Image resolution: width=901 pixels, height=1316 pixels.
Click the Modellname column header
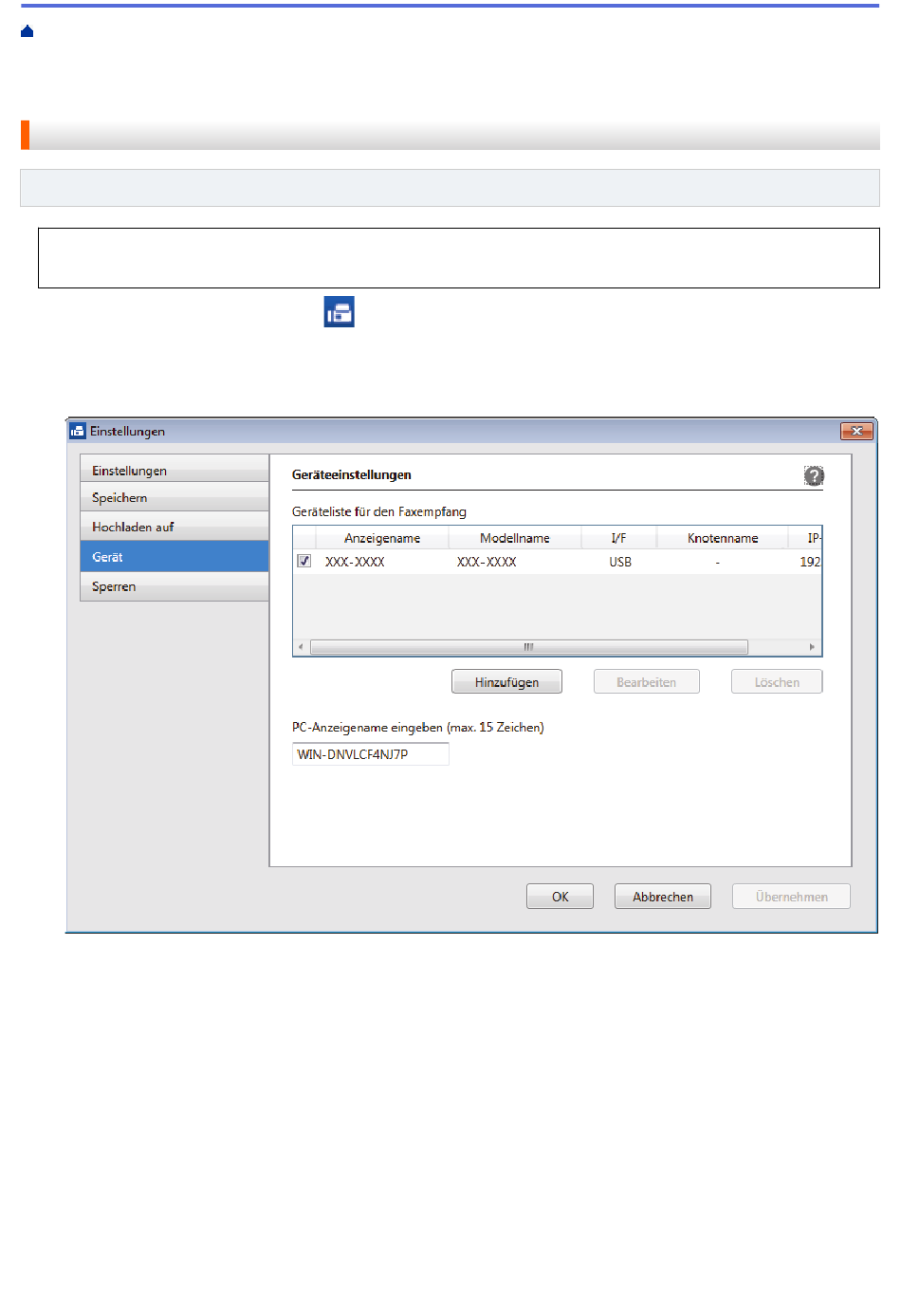tap(514, 538)
